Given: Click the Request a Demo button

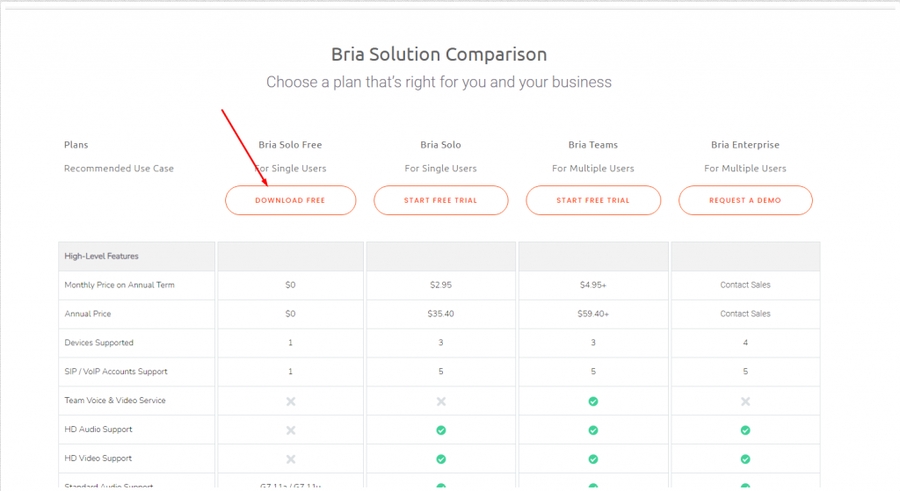Looking at the screenshot, I should point(745,200).
